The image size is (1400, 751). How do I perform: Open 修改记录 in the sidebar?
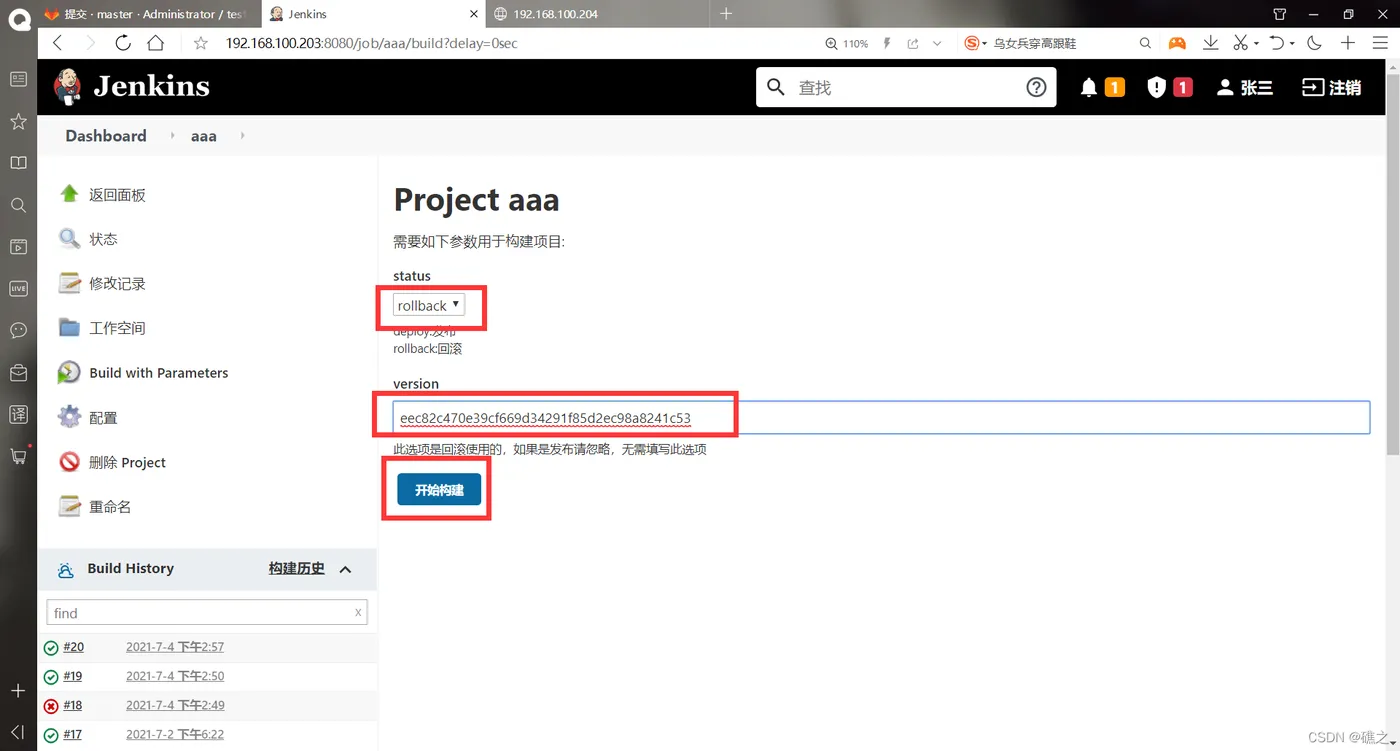tap(117, 283)
